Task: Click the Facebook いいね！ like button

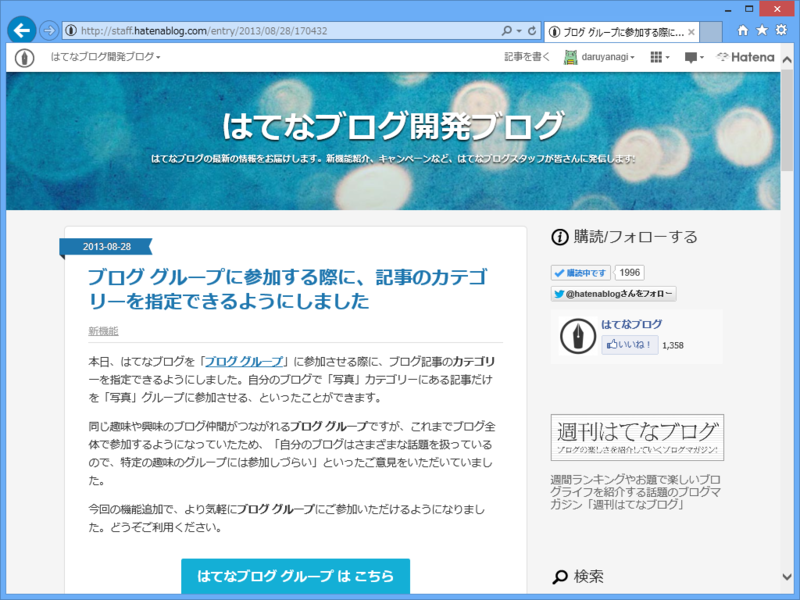Action: (630, 345)
